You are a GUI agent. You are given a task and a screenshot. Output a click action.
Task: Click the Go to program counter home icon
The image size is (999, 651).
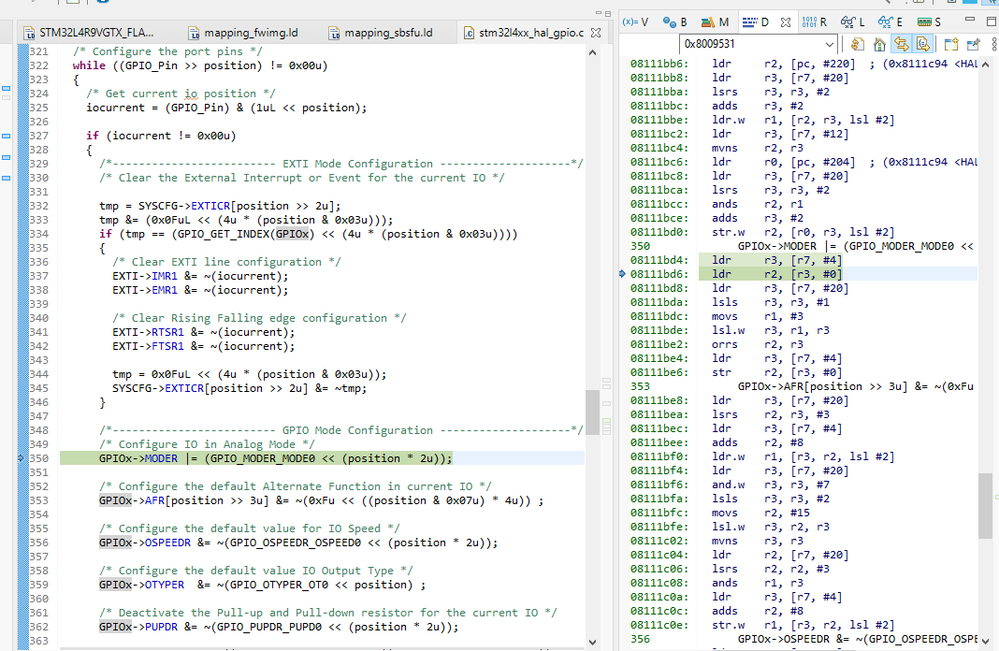[x=879, y=44]
